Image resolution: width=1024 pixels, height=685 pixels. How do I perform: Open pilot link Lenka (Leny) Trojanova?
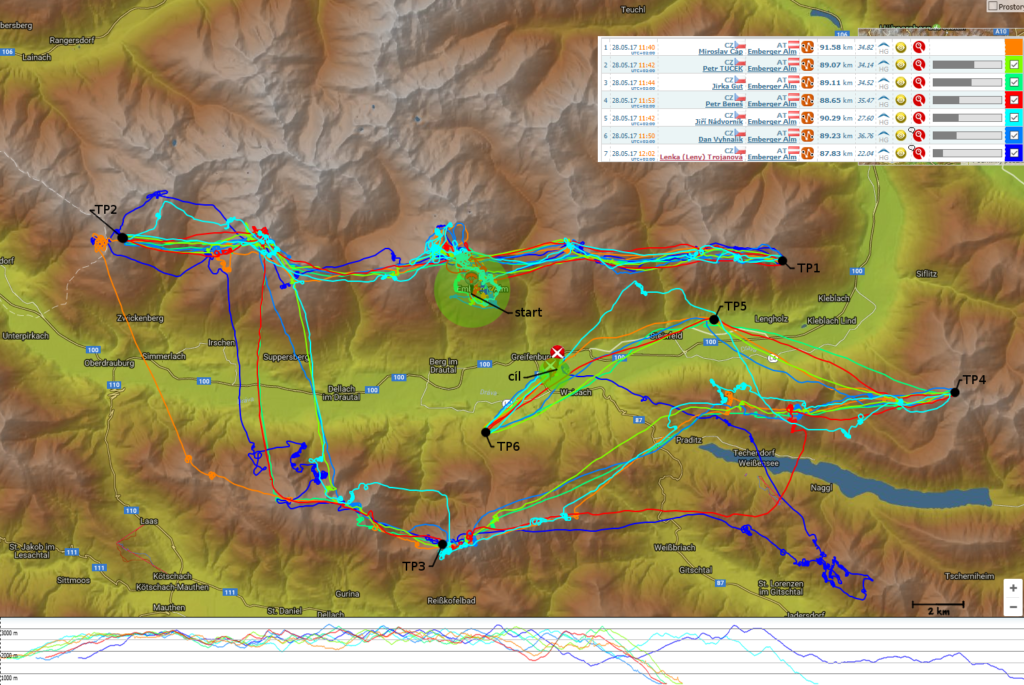coord(700,156)
